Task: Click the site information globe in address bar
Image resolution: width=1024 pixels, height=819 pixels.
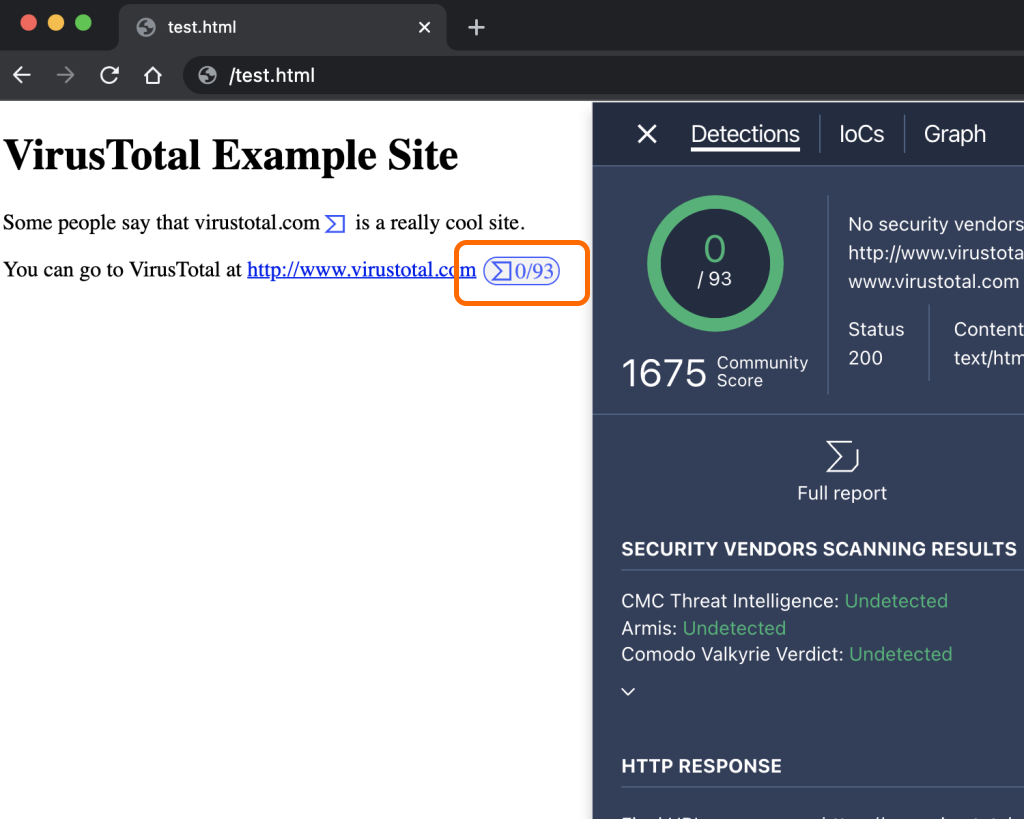Action: pos(207,75)
